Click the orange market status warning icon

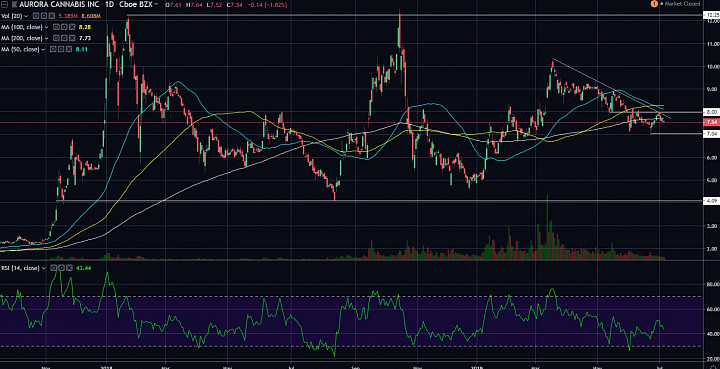pyautogui.click(x=654, y=4)
